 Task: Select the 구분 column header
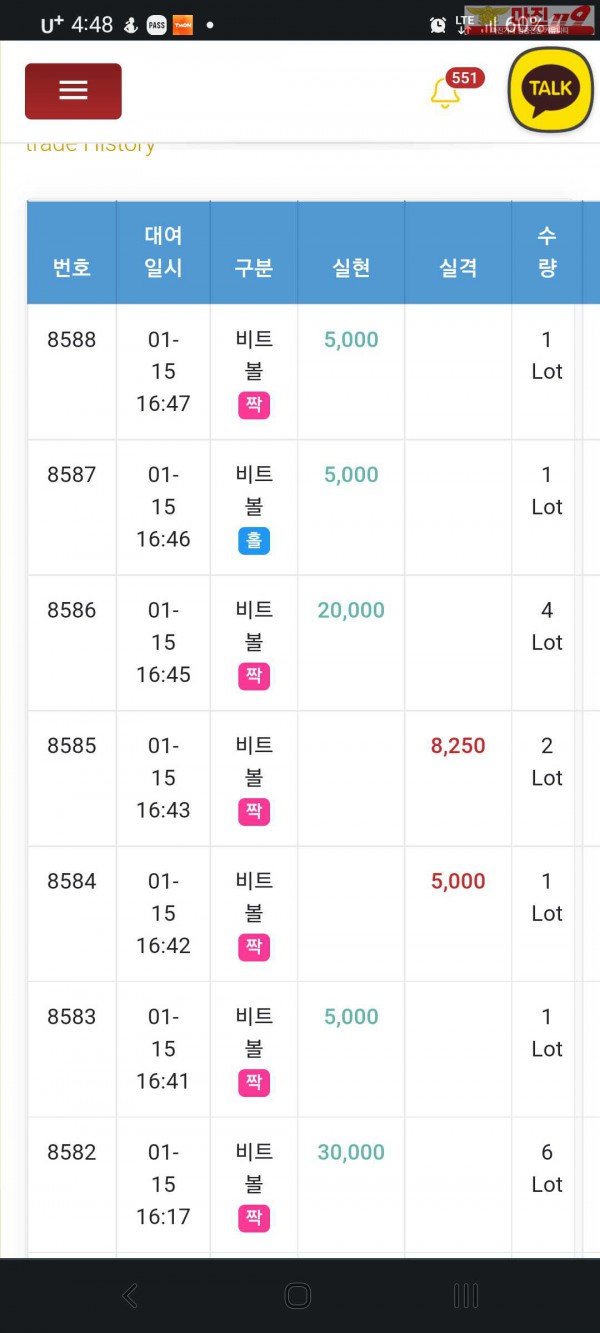(x=254, y=268)
